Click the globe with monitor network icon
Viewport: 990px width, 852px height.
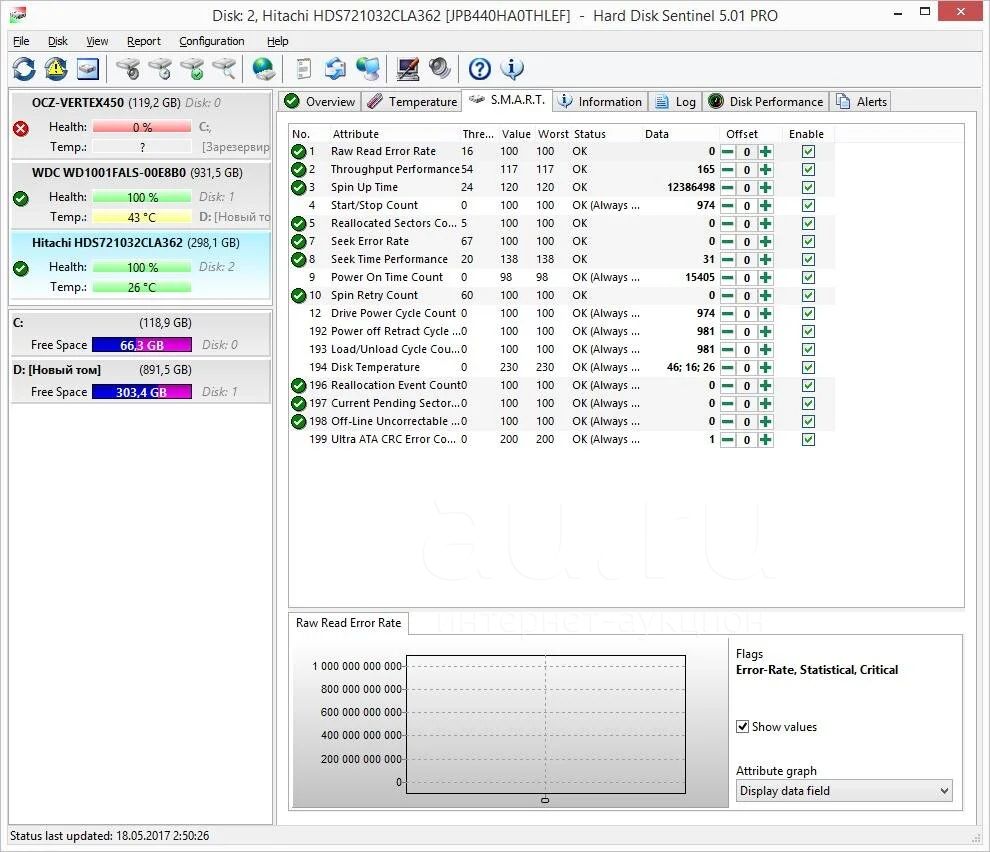(367, 68)
